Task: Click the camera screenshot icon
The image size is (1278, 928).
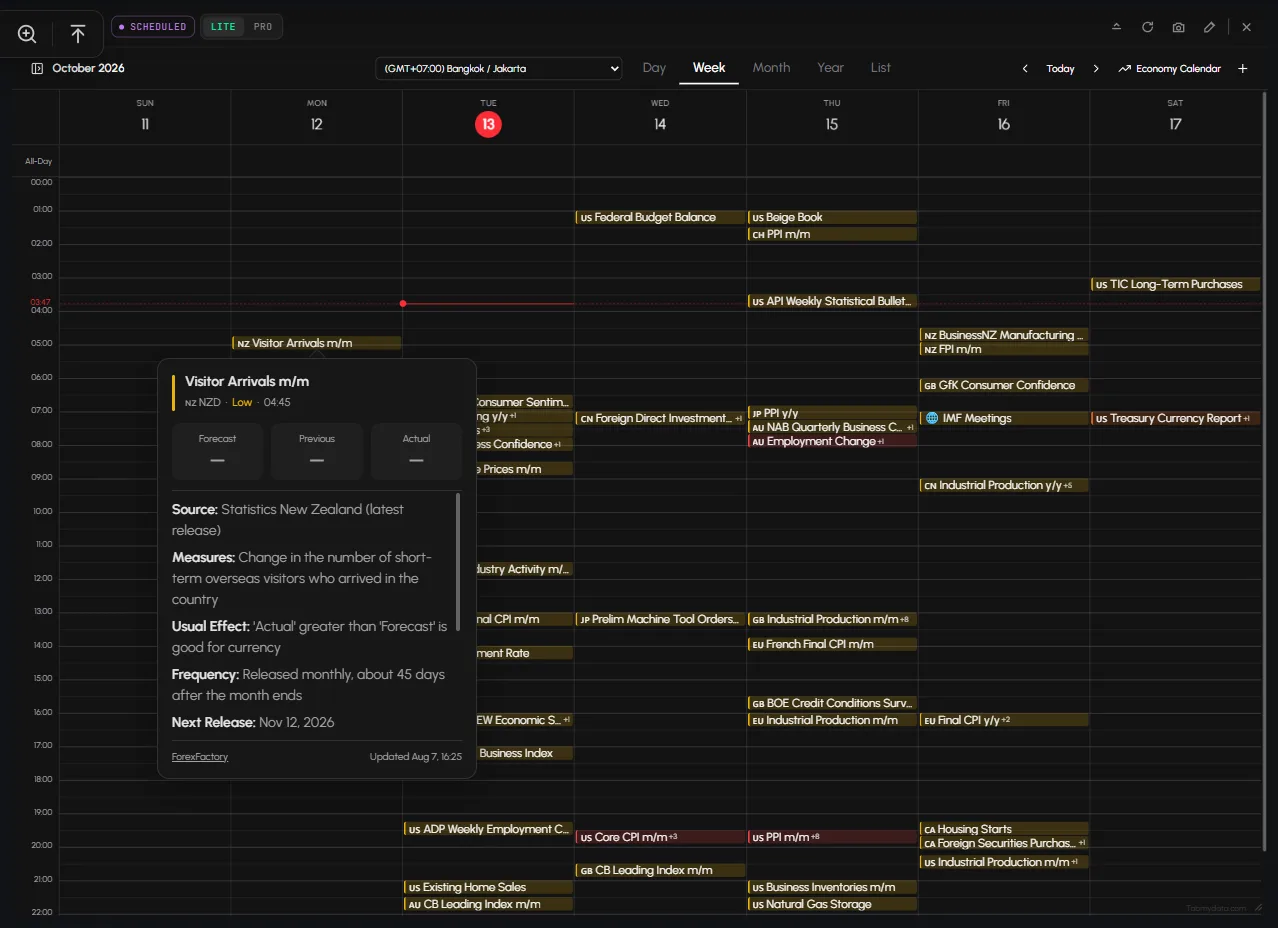Action: [x=1179, y=27]
